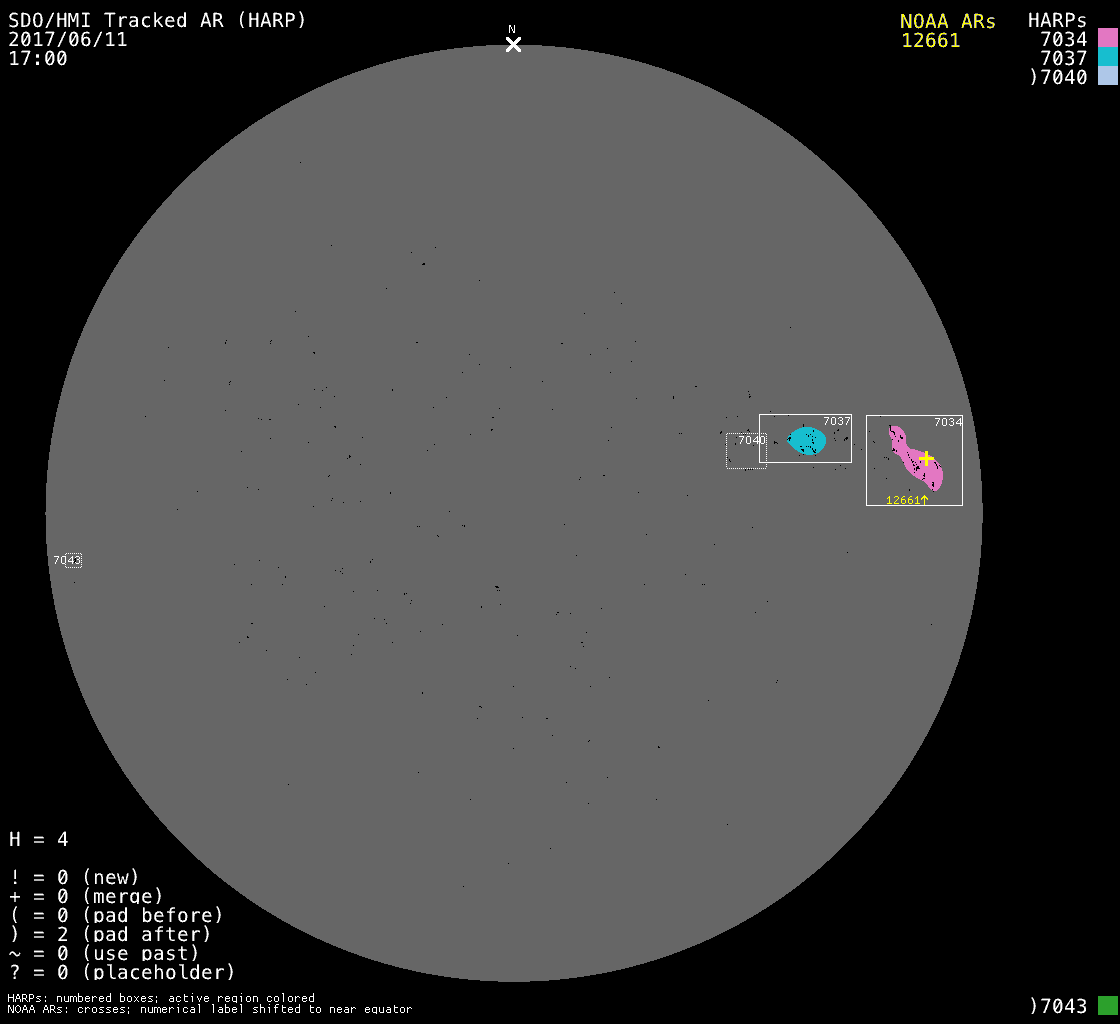The image size is (1120, 1024).
Task: Click the H = 4 count text
Action: click(x=39, y=839)
